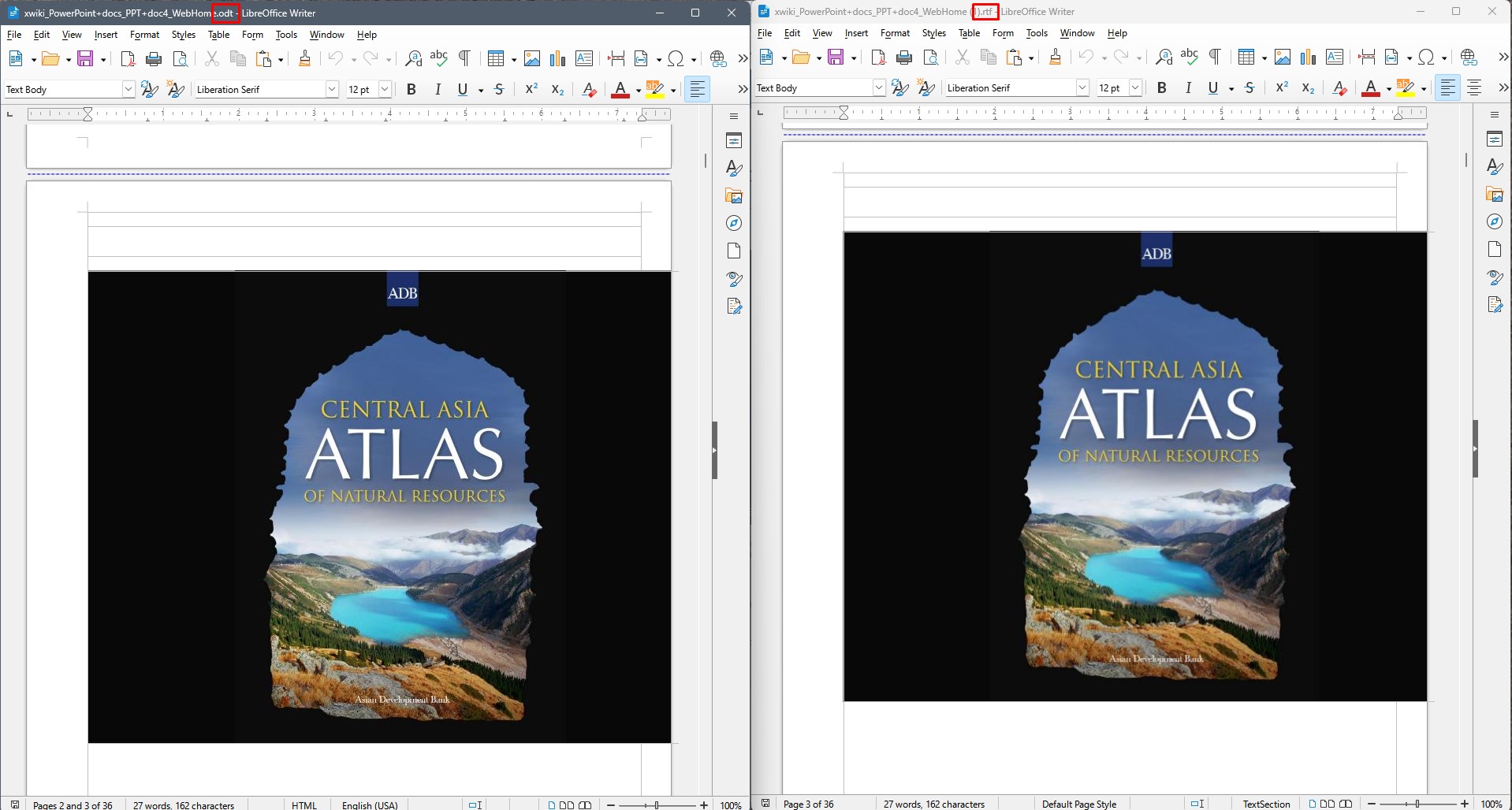Click 'HTML' page style in left status bar

coord(304,804)
